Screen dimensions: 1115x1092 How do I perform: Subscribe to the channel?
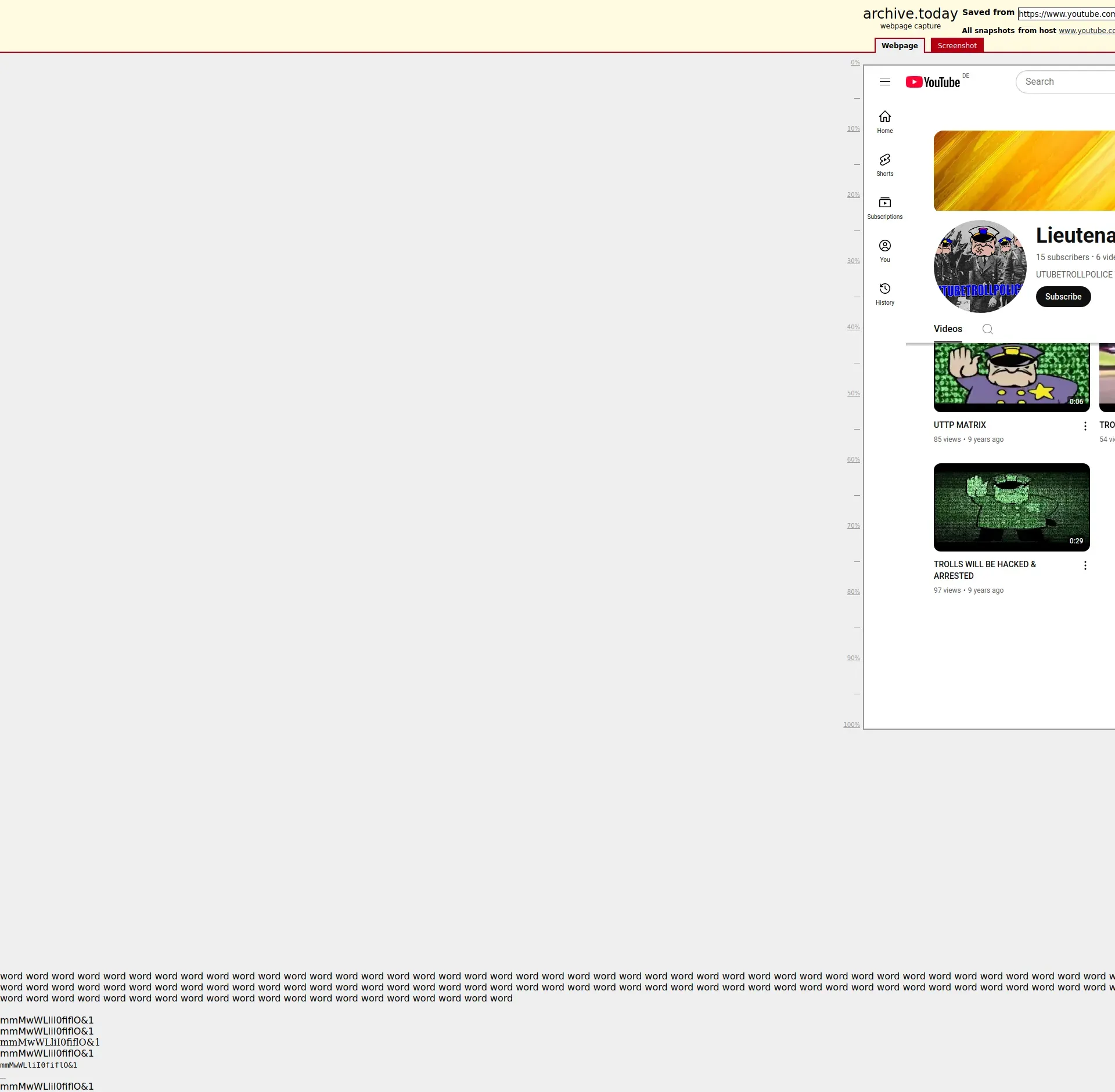click(x=1063, y=297)
